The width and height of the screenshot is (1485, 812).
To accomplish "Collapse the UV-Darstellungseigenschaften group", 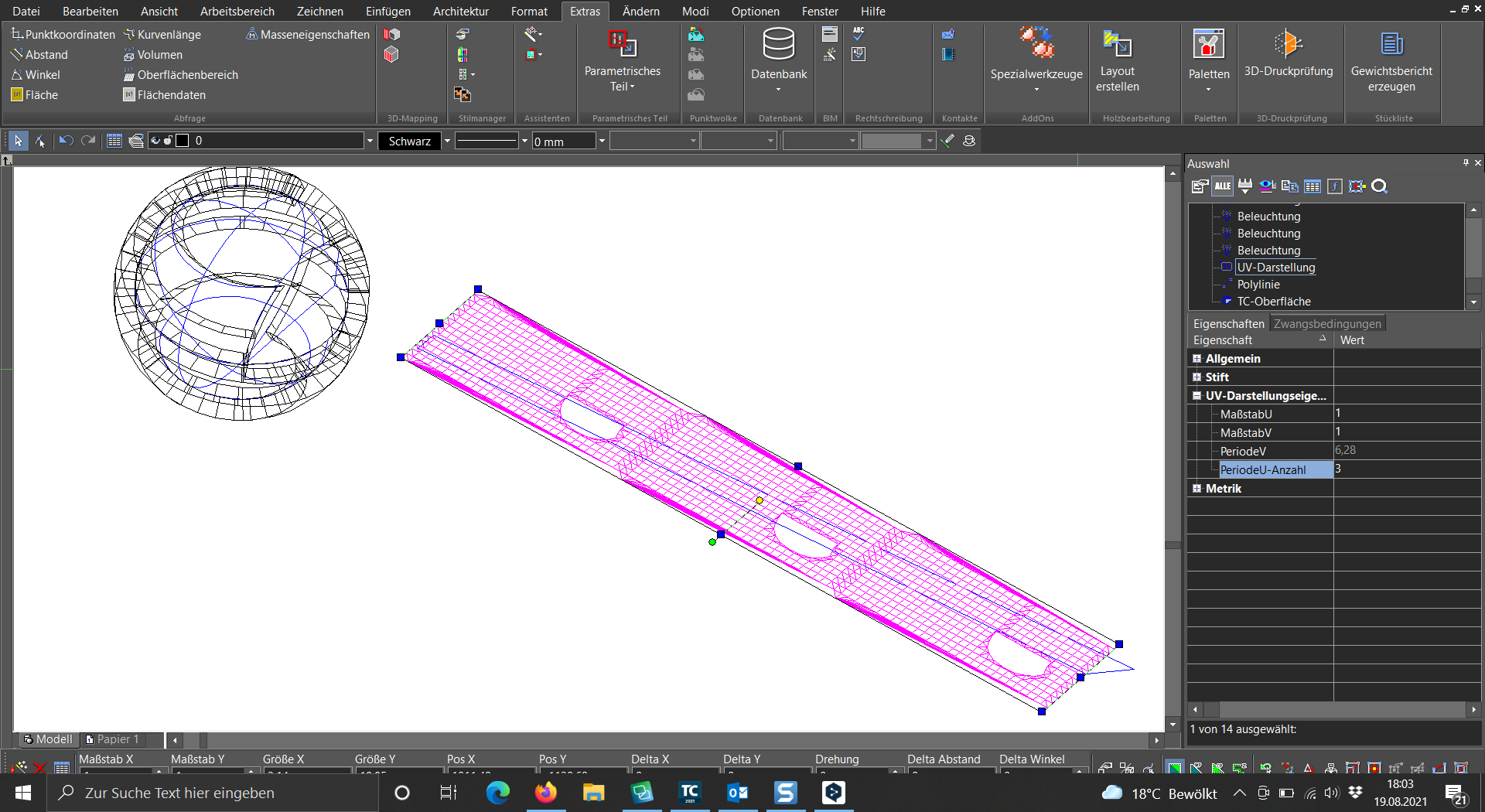I will click(1197, 395).
